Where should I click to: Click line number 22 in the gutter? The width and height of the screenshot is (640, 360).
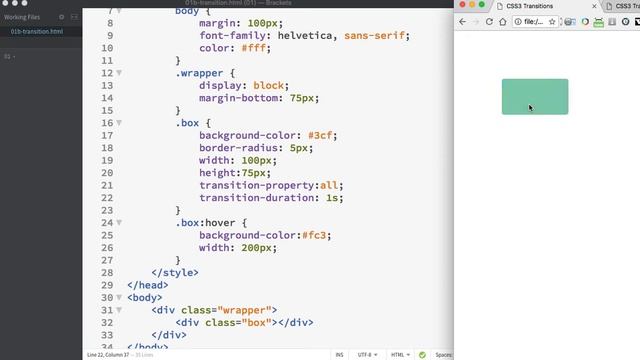point(107,198)
